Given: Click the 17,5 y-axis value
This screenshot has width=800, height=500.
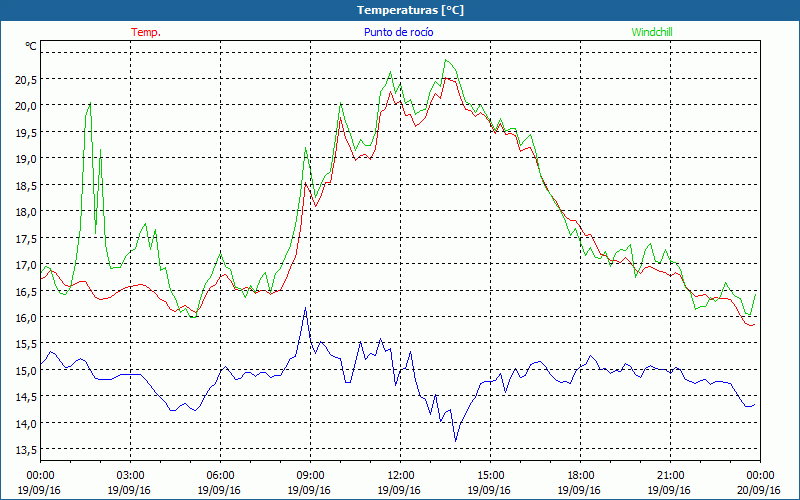Looking at the screenshot, I should coord(26,239).
